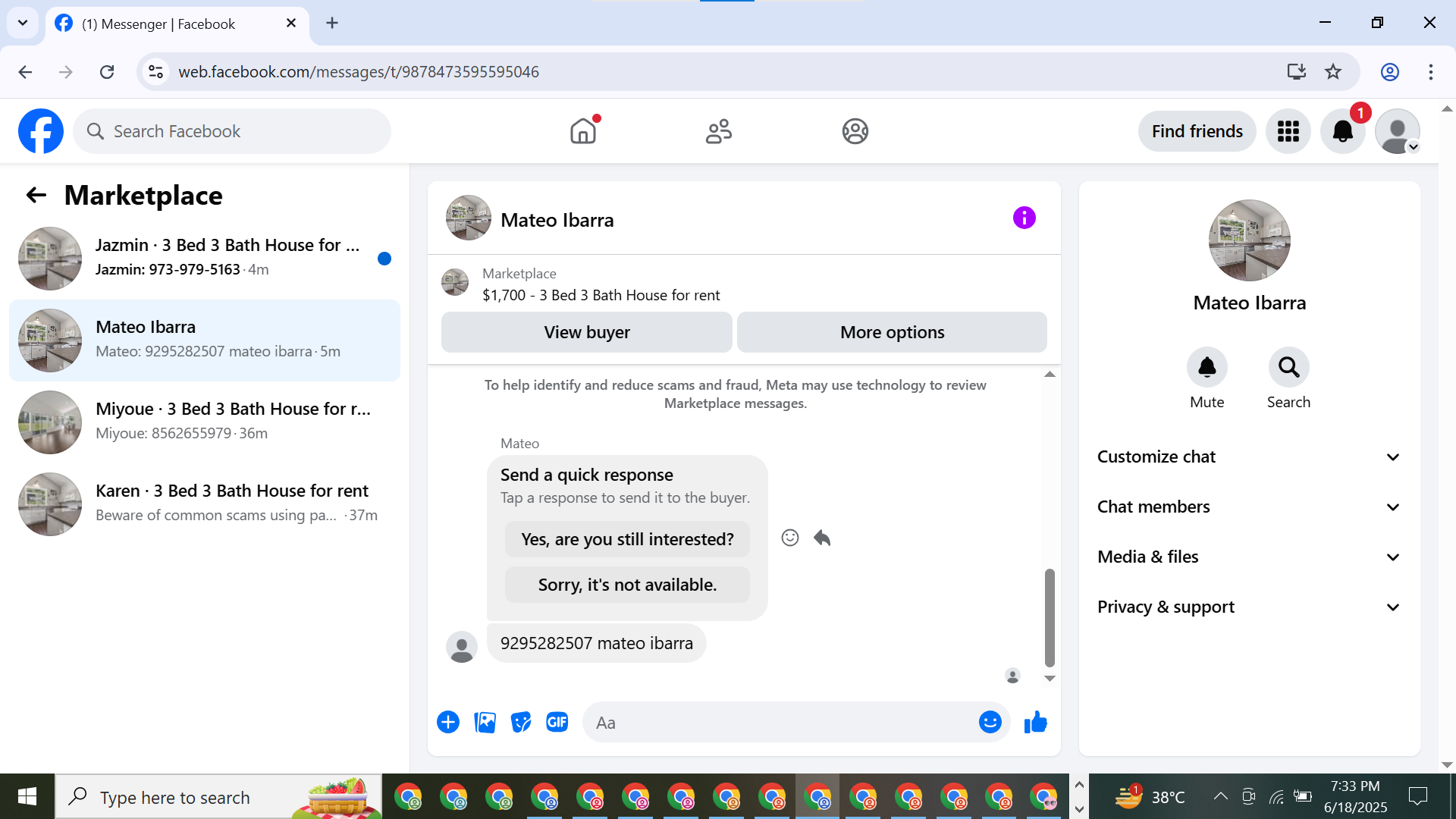Open a new browser tab
The image size is (1456, 819).
point(332,24)
